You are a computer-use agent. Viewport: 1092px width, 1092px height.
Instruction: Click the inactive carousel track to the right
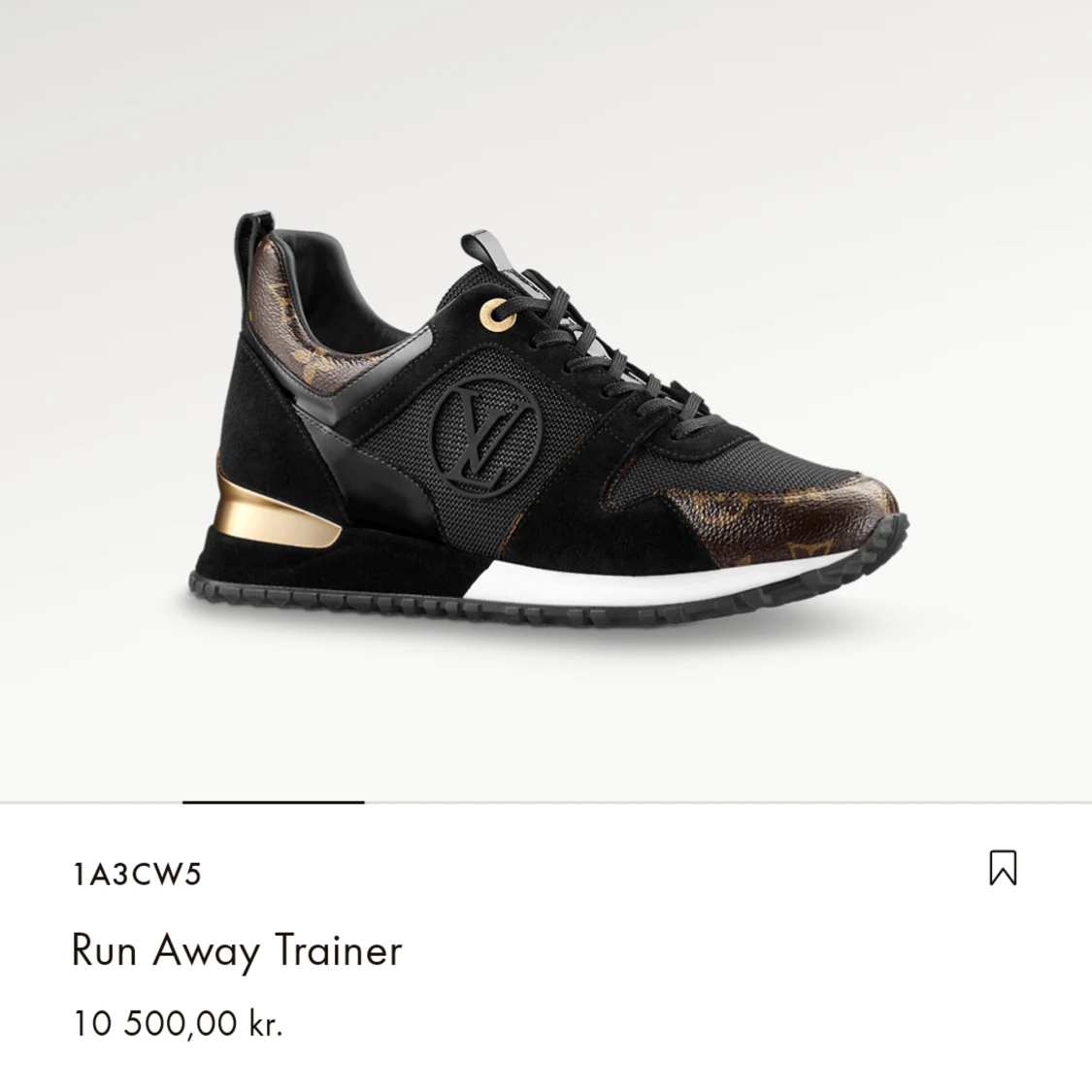[728, 803]
